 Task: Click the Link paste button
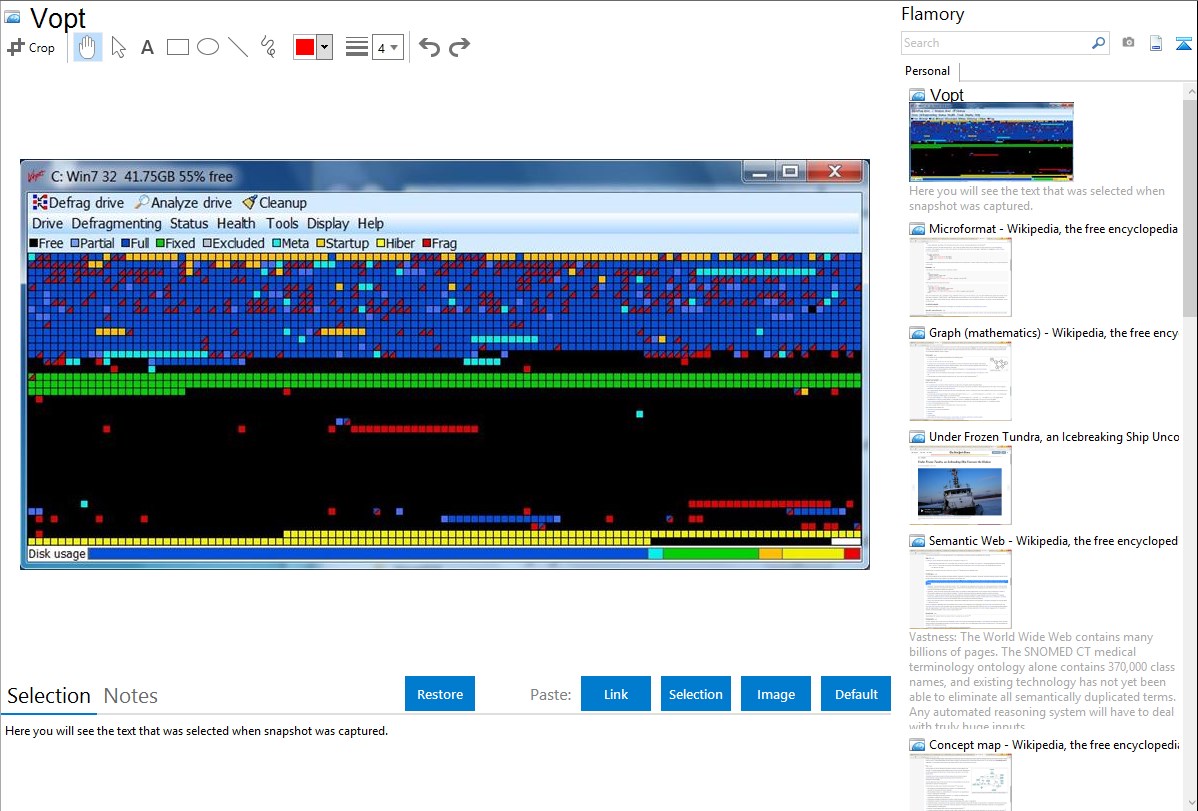click(616, 694)
